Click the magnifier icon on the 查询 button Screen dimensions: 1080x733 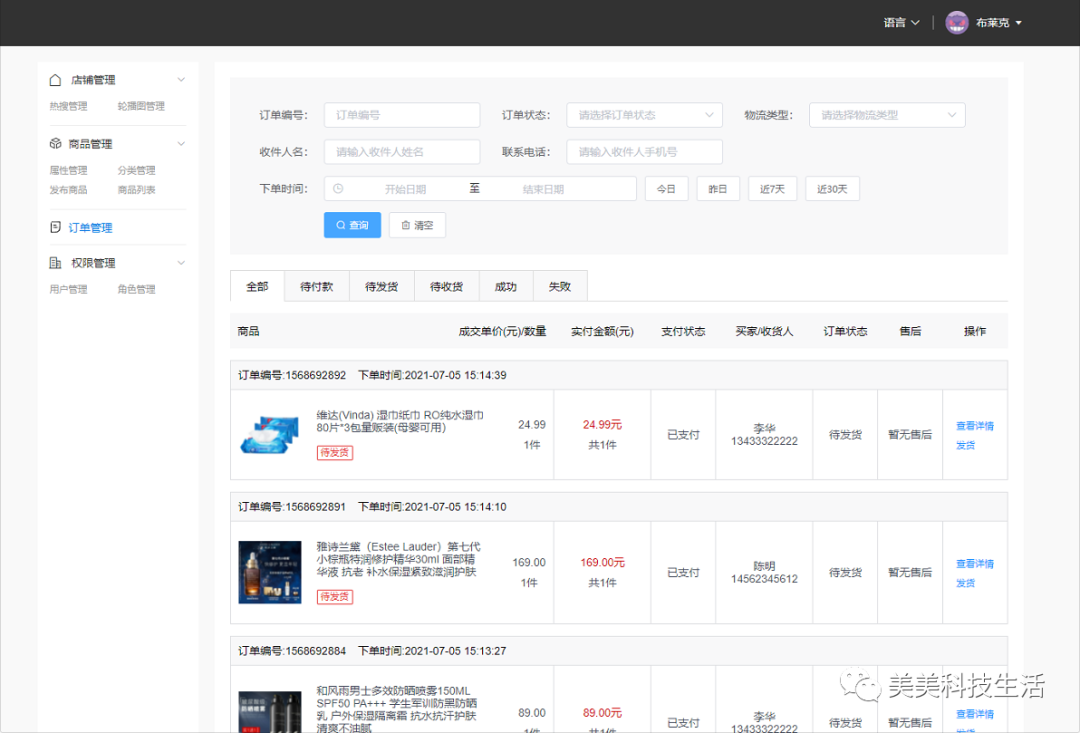(339, 225)
